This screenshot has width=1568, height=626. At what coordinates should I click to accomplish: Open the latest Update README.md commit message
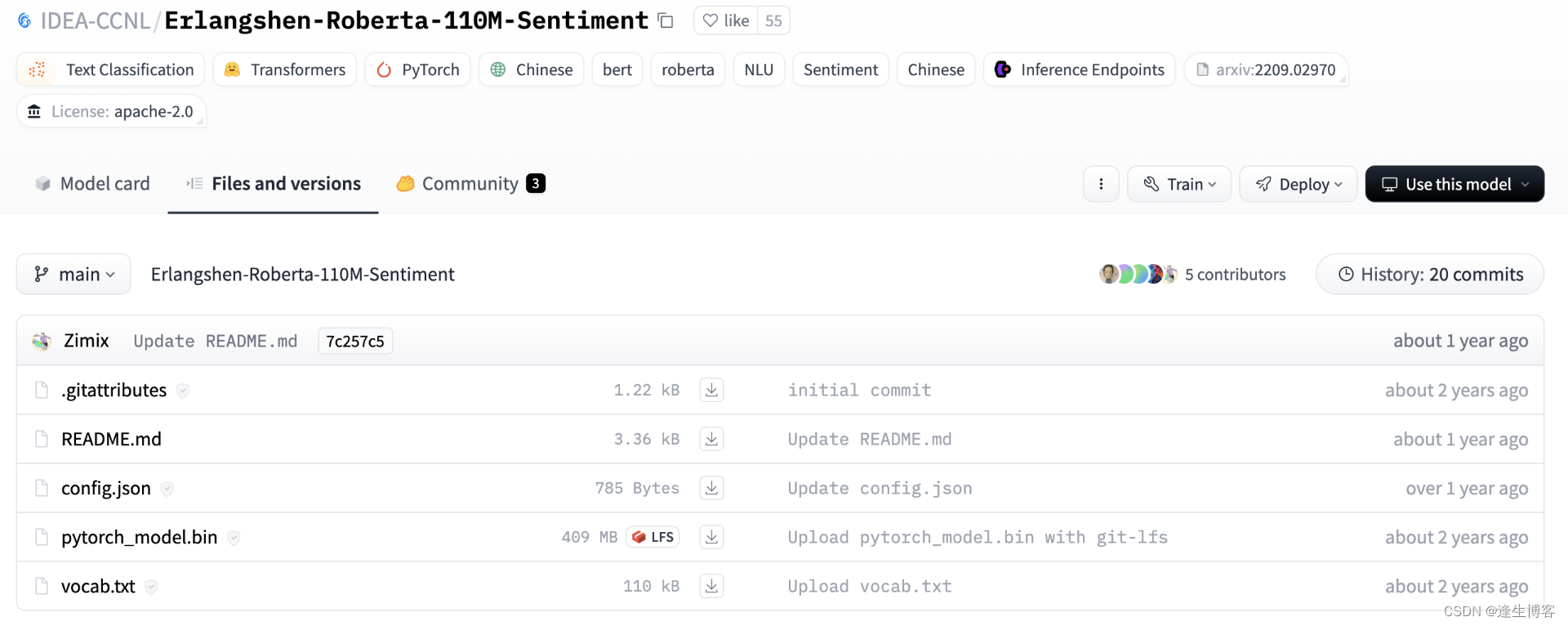pos(216,341)
